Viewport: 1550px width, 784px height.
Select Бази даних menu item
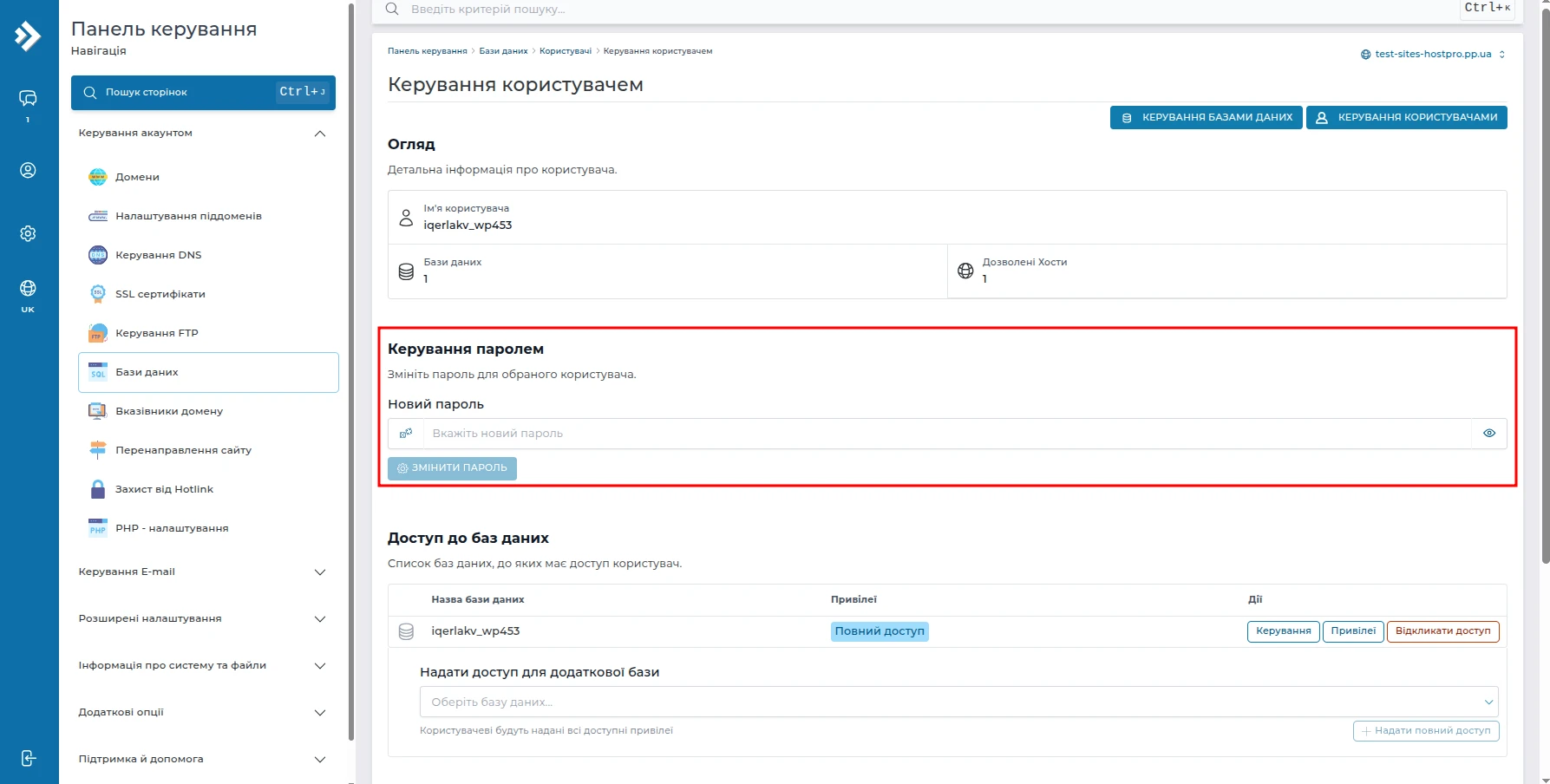[x=208, y=372]
